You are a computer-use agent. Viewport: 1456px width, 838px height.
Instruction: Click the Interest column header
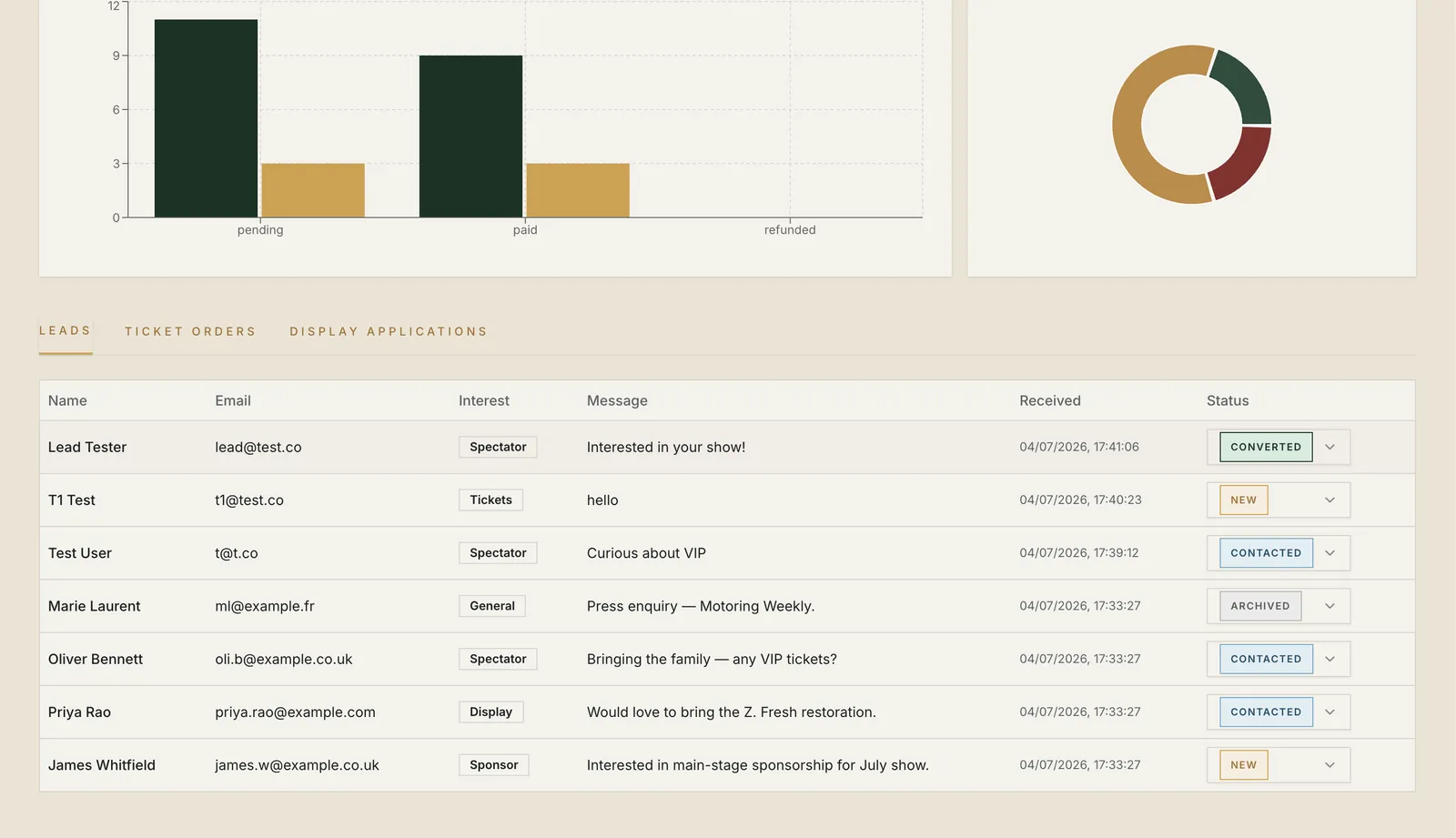click(484, 400)
